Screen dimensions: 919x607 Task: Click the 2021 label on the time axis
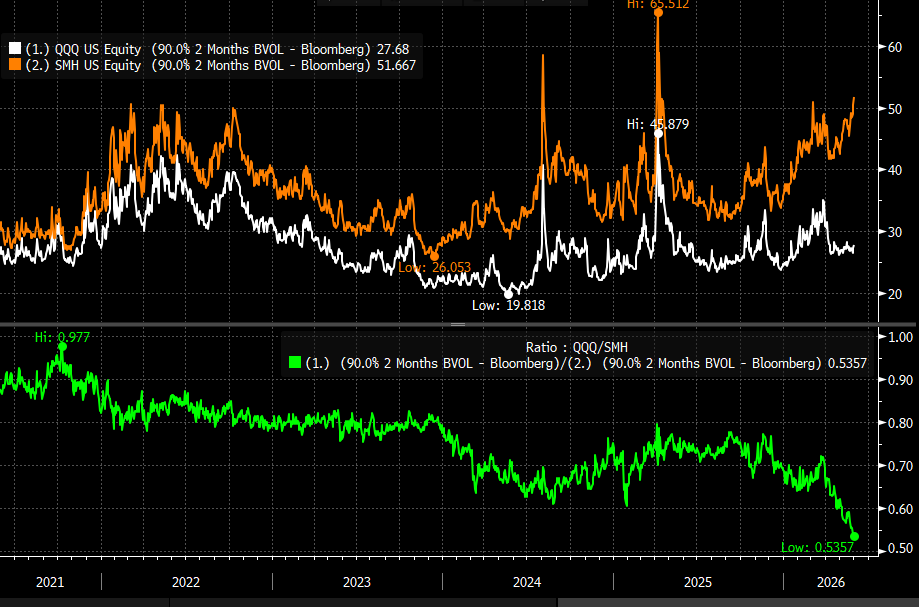pyautogui.click(x=50, y=582)
